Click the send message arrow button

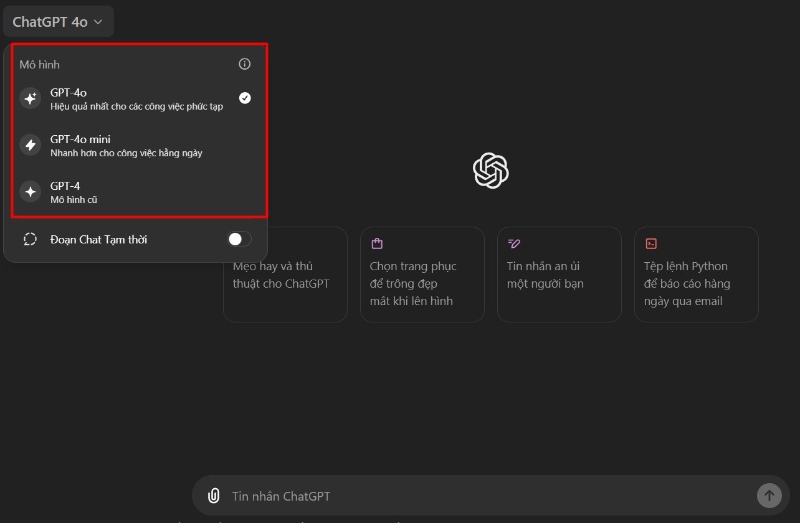point(769,495)
